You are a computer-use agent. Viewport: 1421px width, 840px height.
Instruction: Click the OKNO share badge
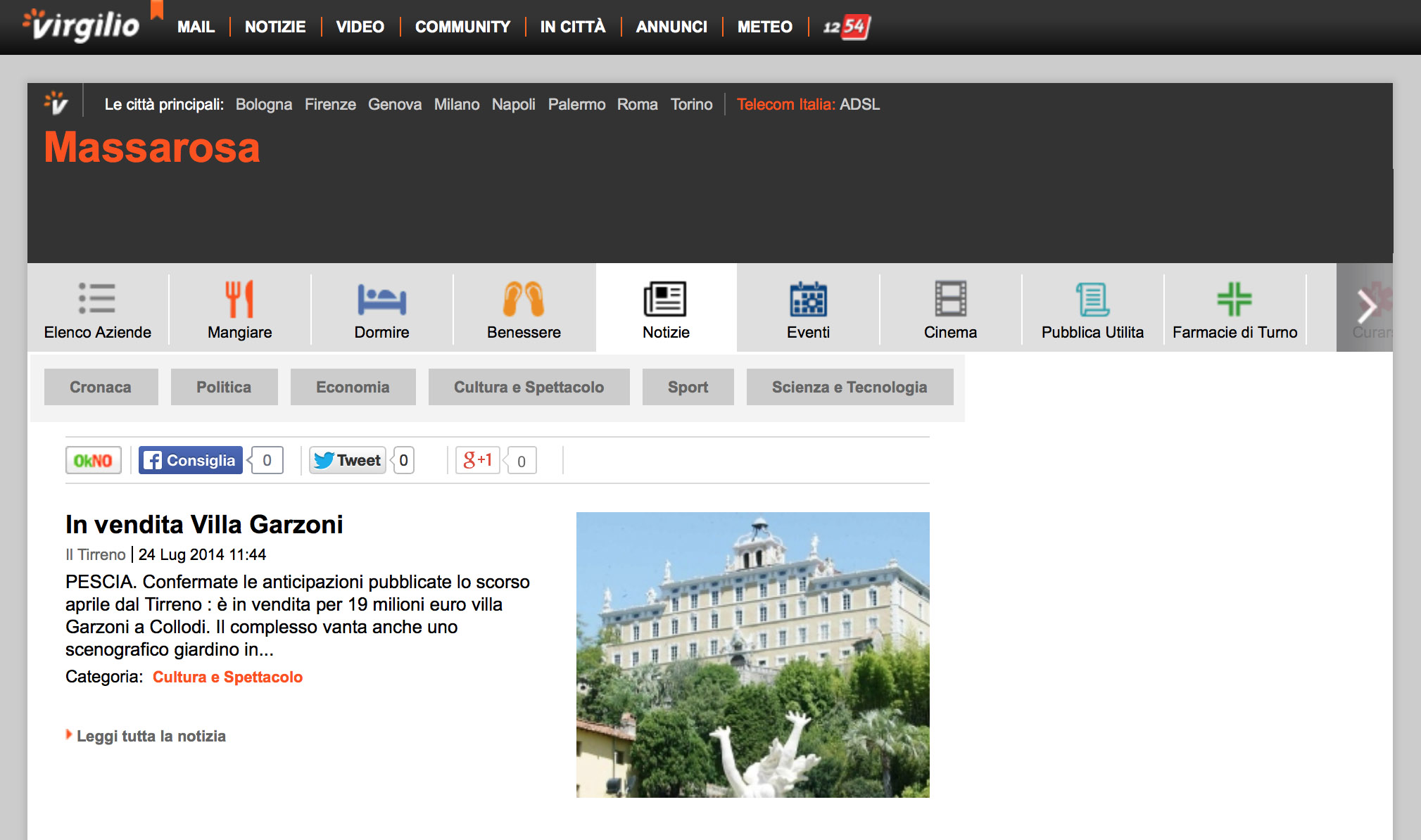coord(94,460)
